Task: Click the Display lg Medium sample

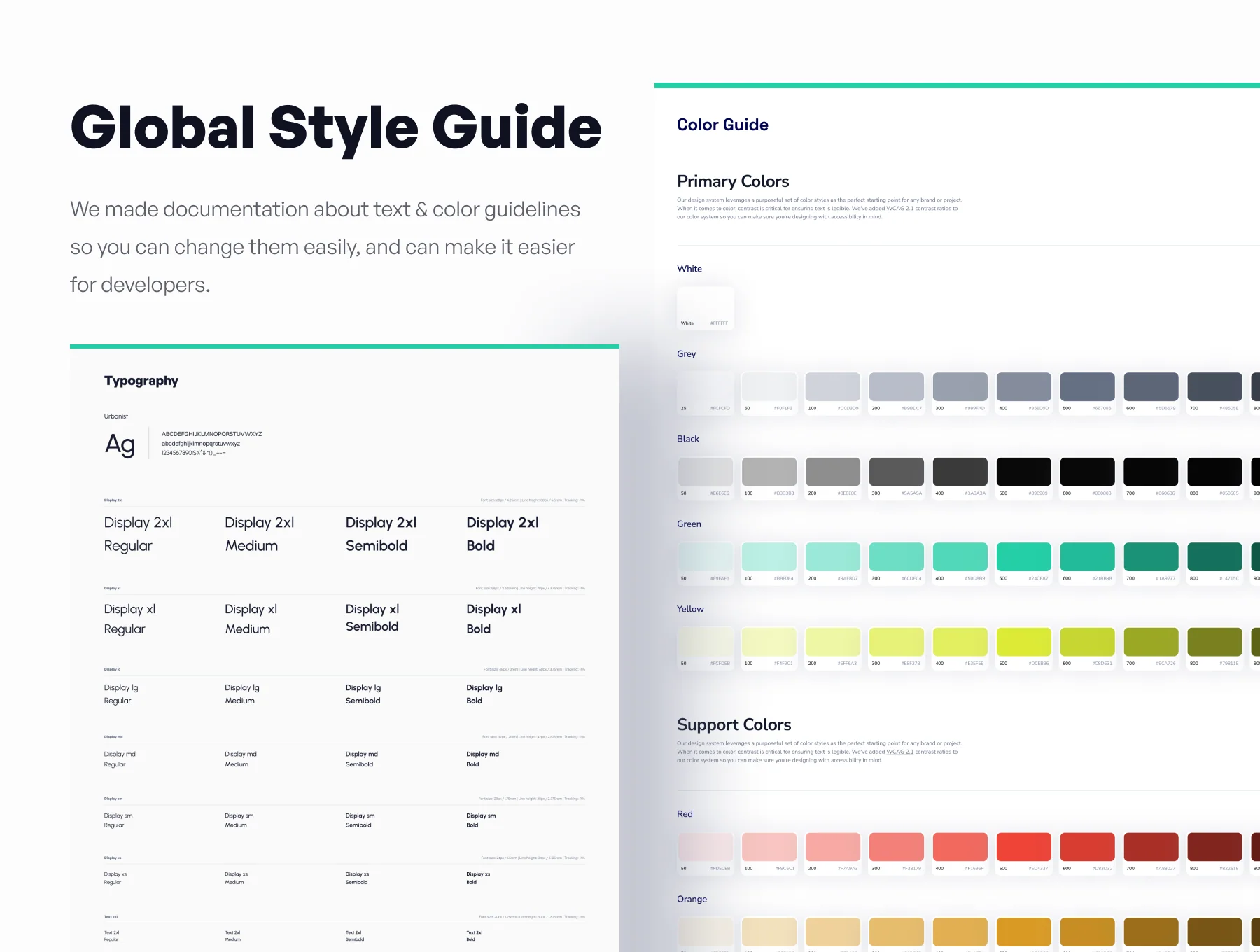Action: (x=242, y=694)
